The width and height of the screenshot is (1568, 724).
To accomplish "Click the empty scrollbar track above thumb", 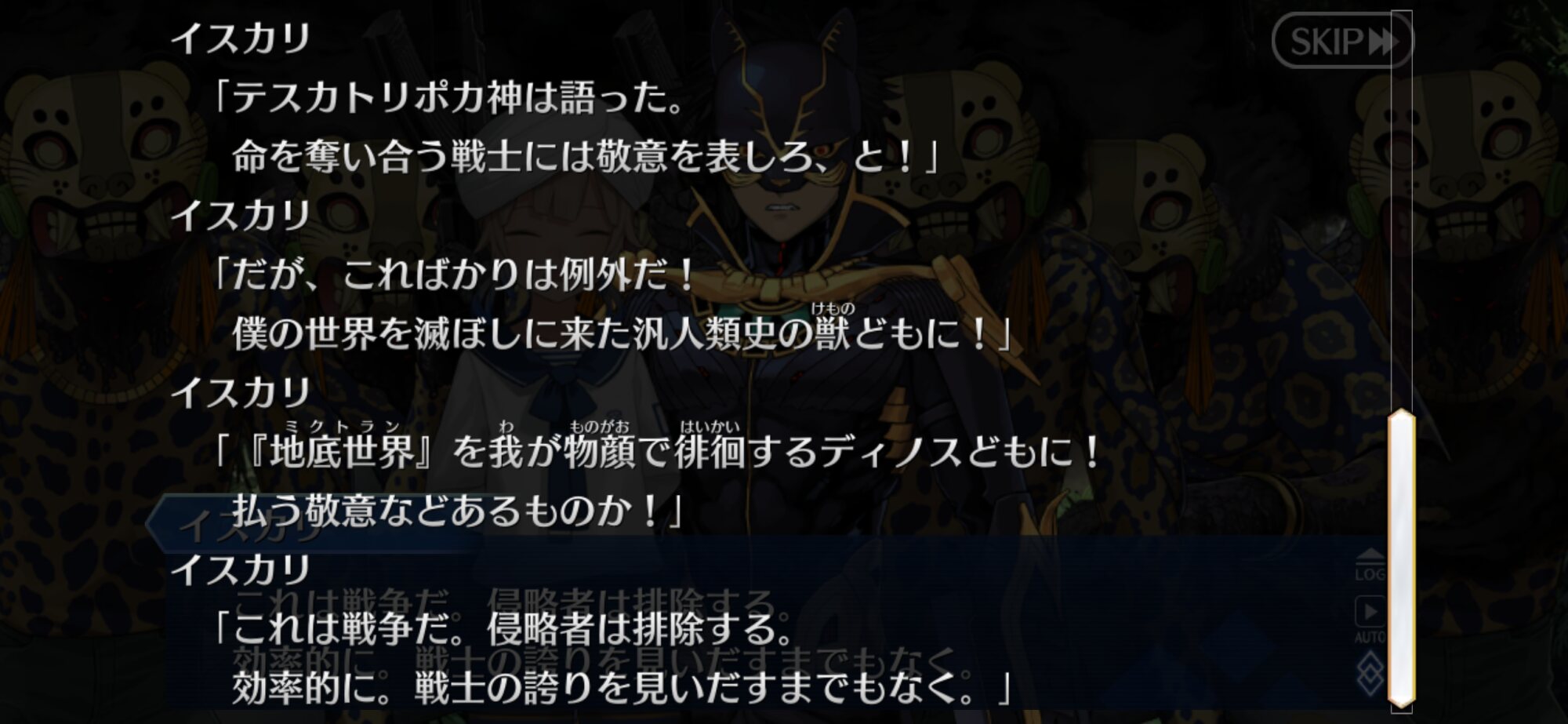I will pos(1401,210).
